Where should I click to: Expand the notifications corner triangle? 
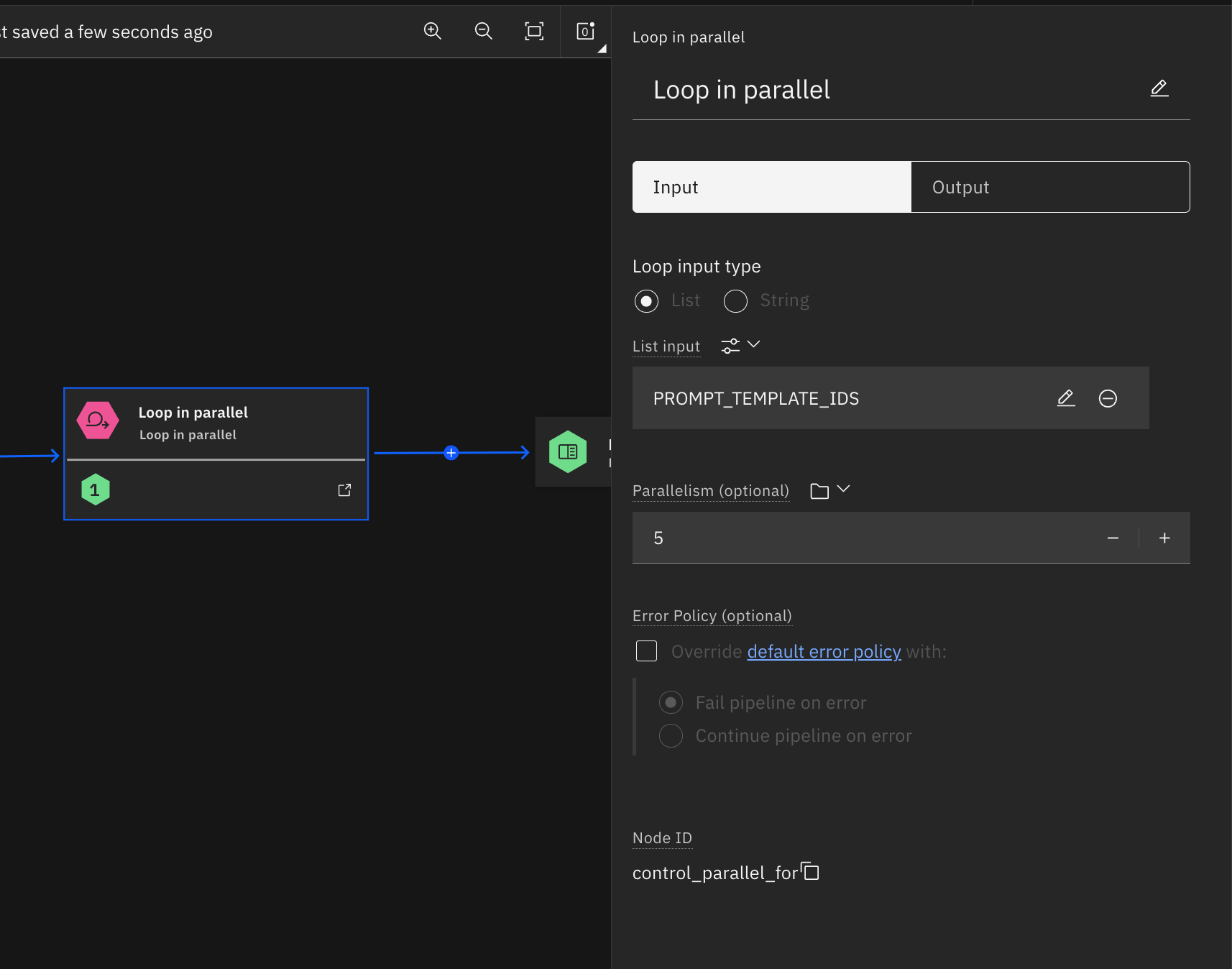pos(602,50)
